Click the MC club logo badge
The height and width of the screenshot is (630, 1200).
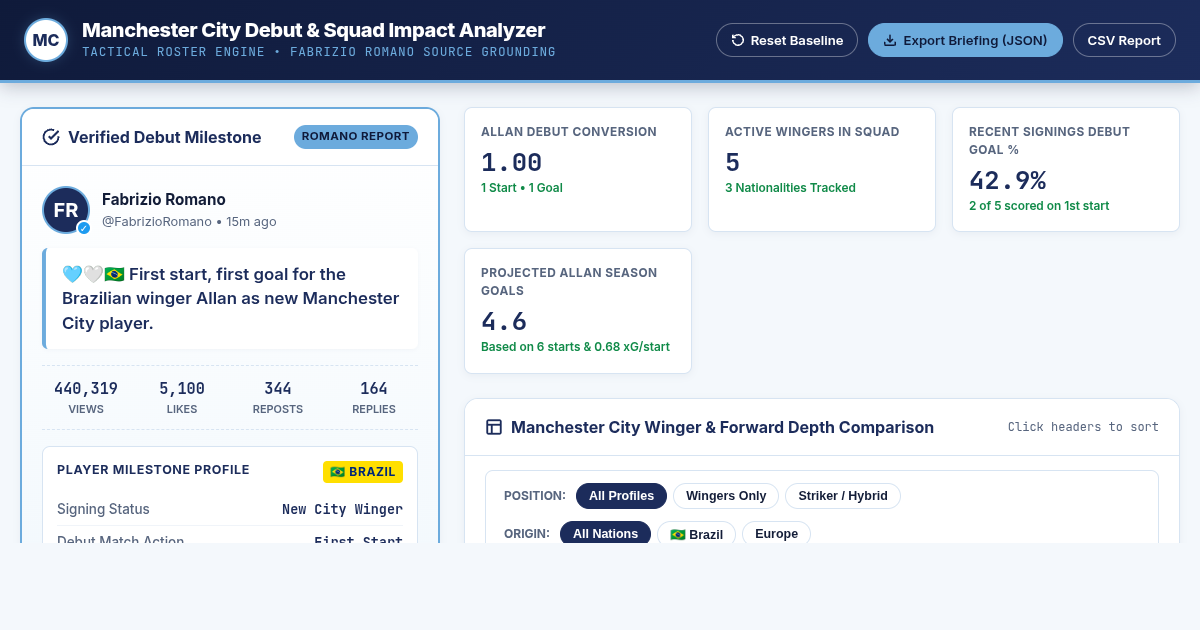(x=46, y=40)
